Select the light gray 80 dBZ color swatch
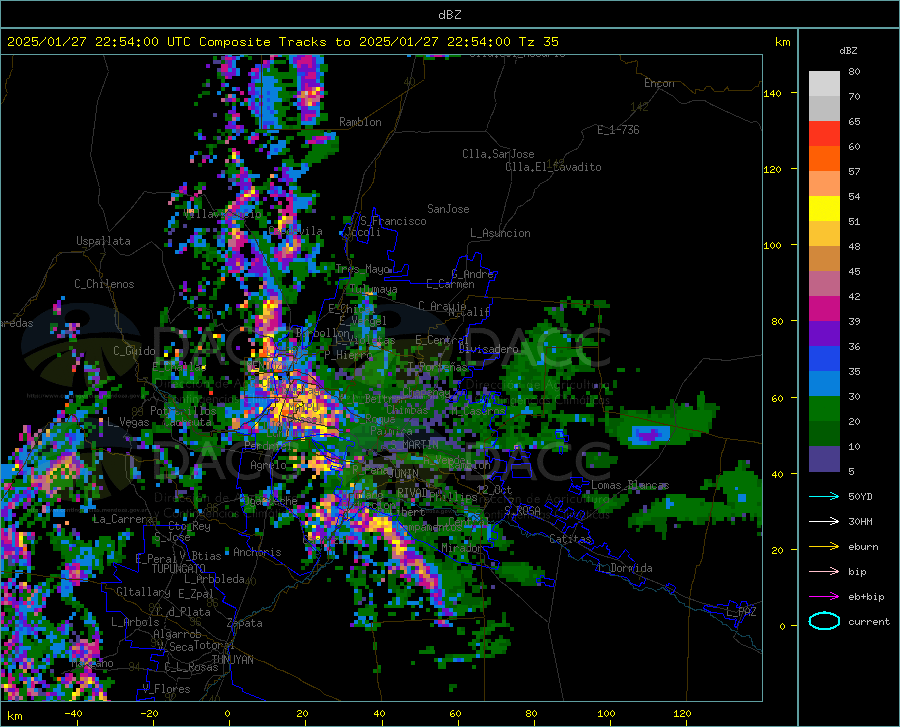This screenshot has height=727, width=900. (x=824, y=83)
